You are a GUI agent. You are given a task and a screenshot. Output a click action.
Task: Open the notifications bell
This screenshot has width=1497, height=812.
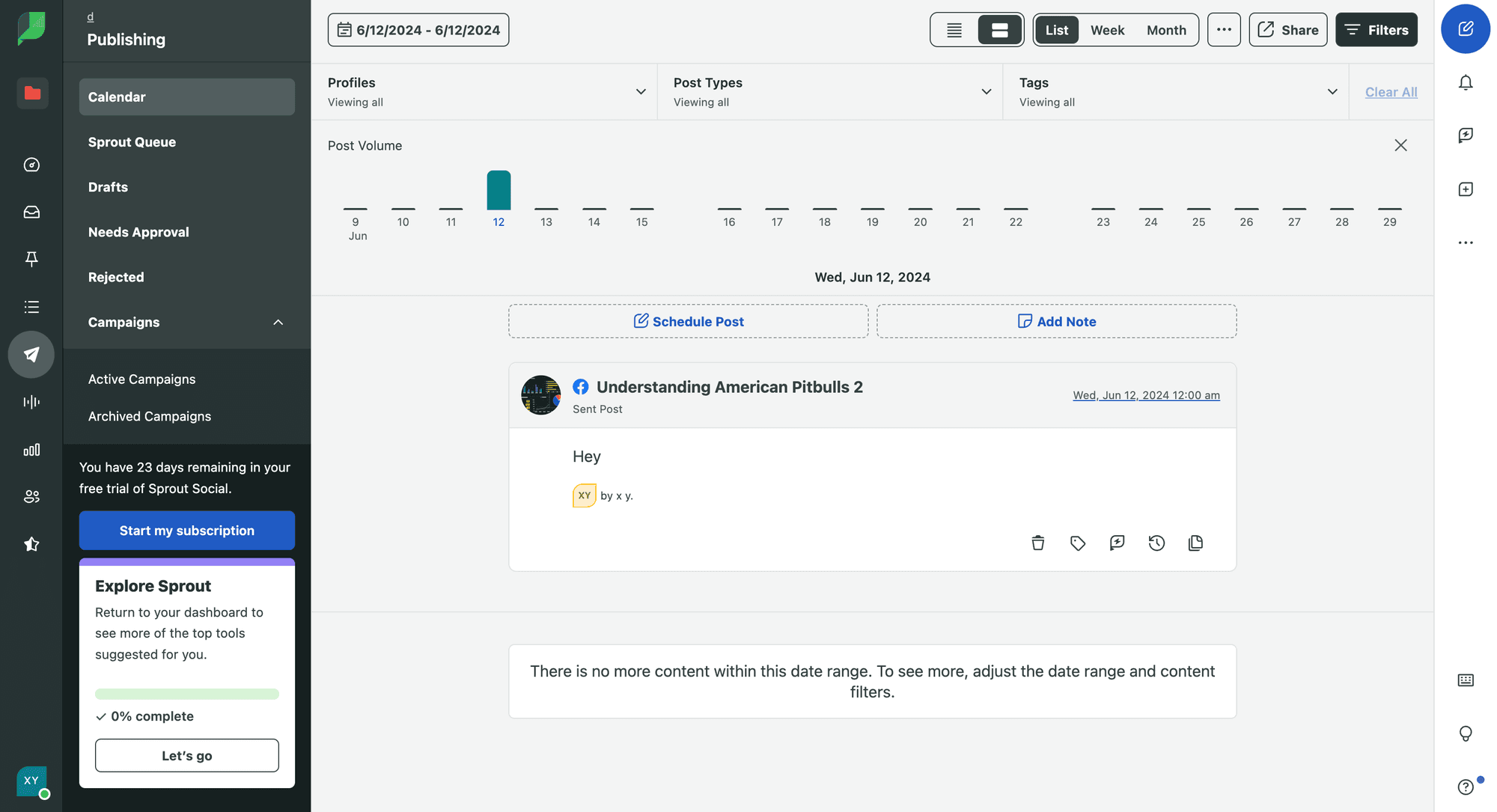pos(1466,83)
